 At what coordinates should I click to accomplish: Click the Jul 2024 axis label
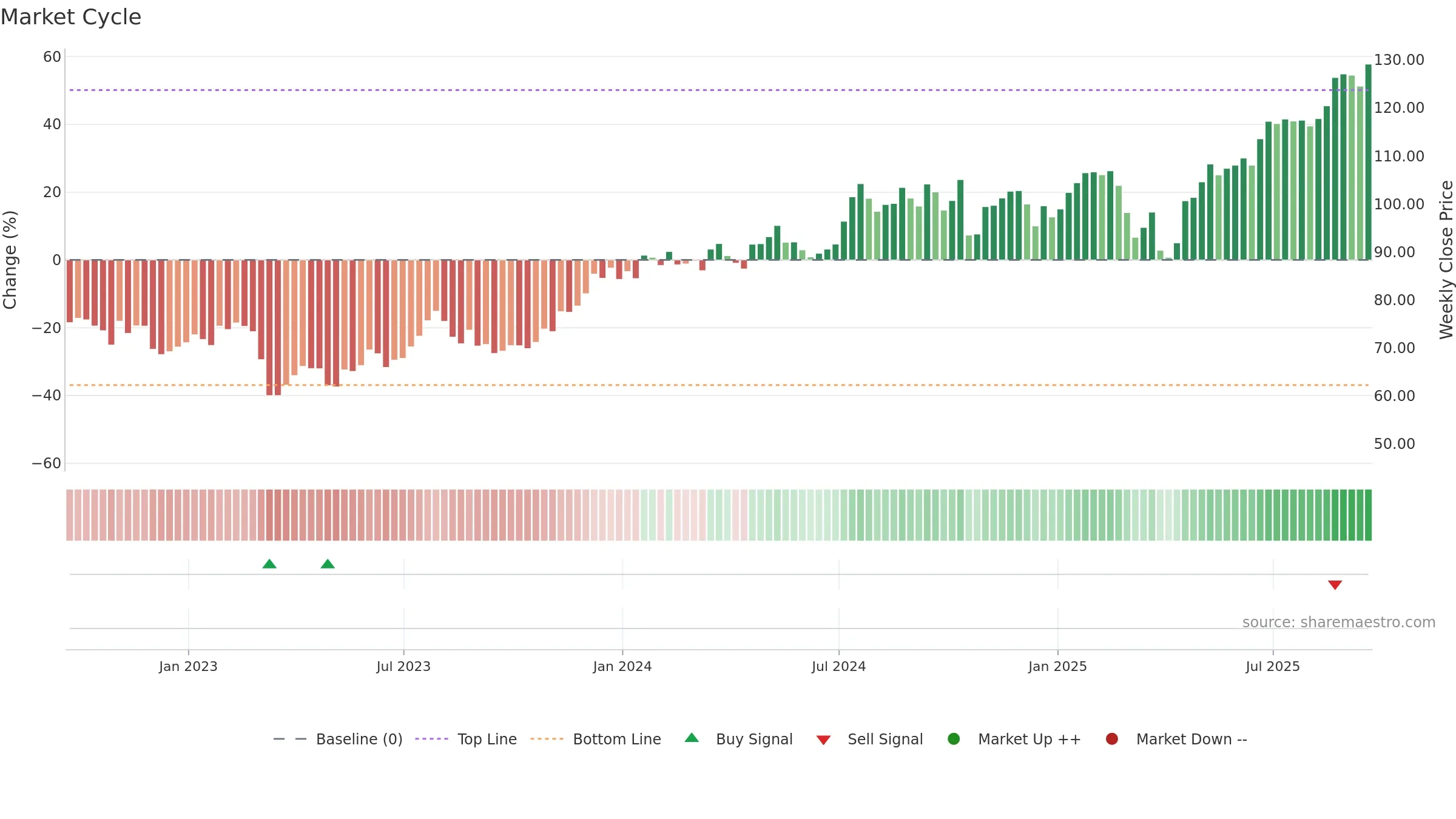click(839, 667)
